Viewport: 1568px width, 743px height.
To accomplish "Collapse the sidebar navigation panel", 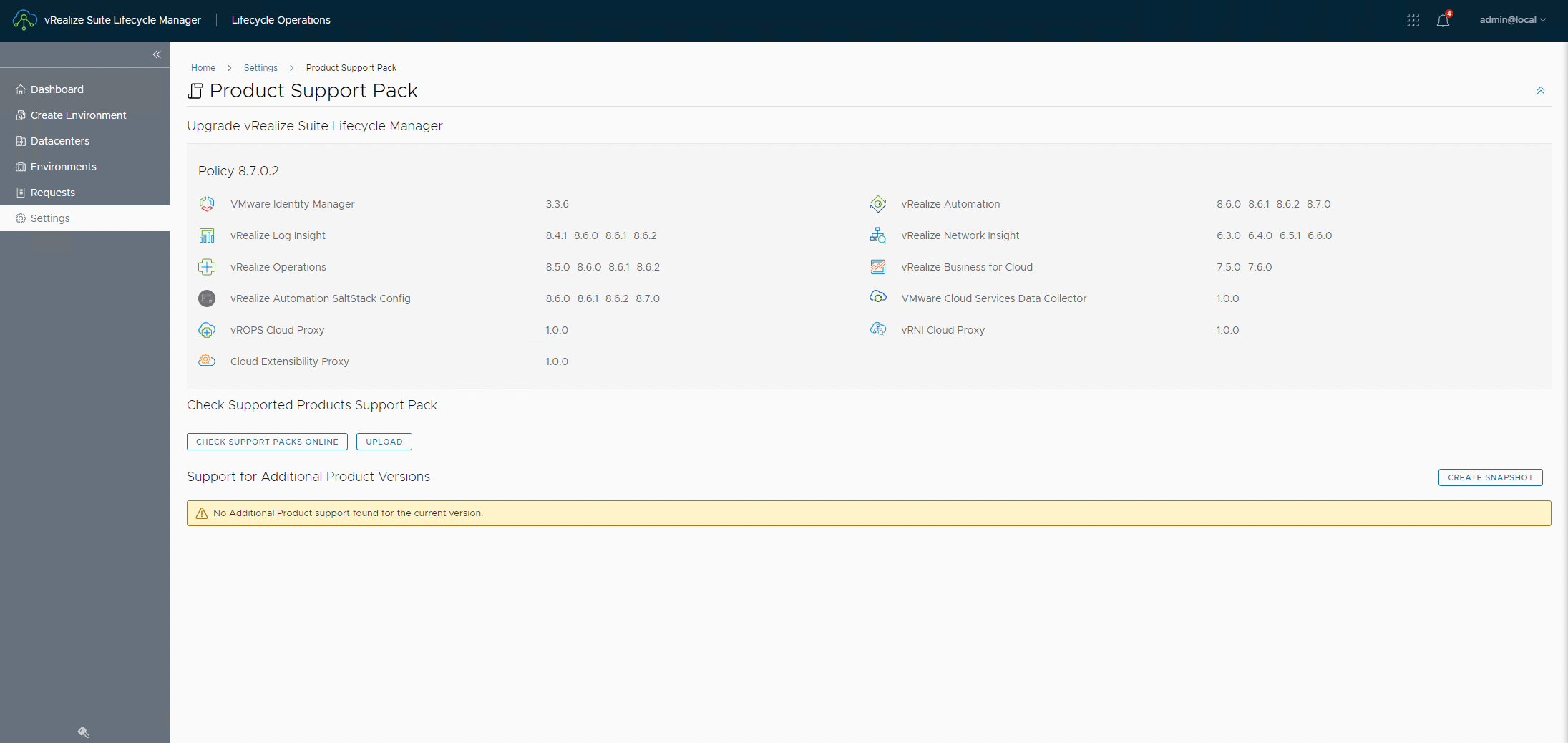I will (x=157, y=54).
